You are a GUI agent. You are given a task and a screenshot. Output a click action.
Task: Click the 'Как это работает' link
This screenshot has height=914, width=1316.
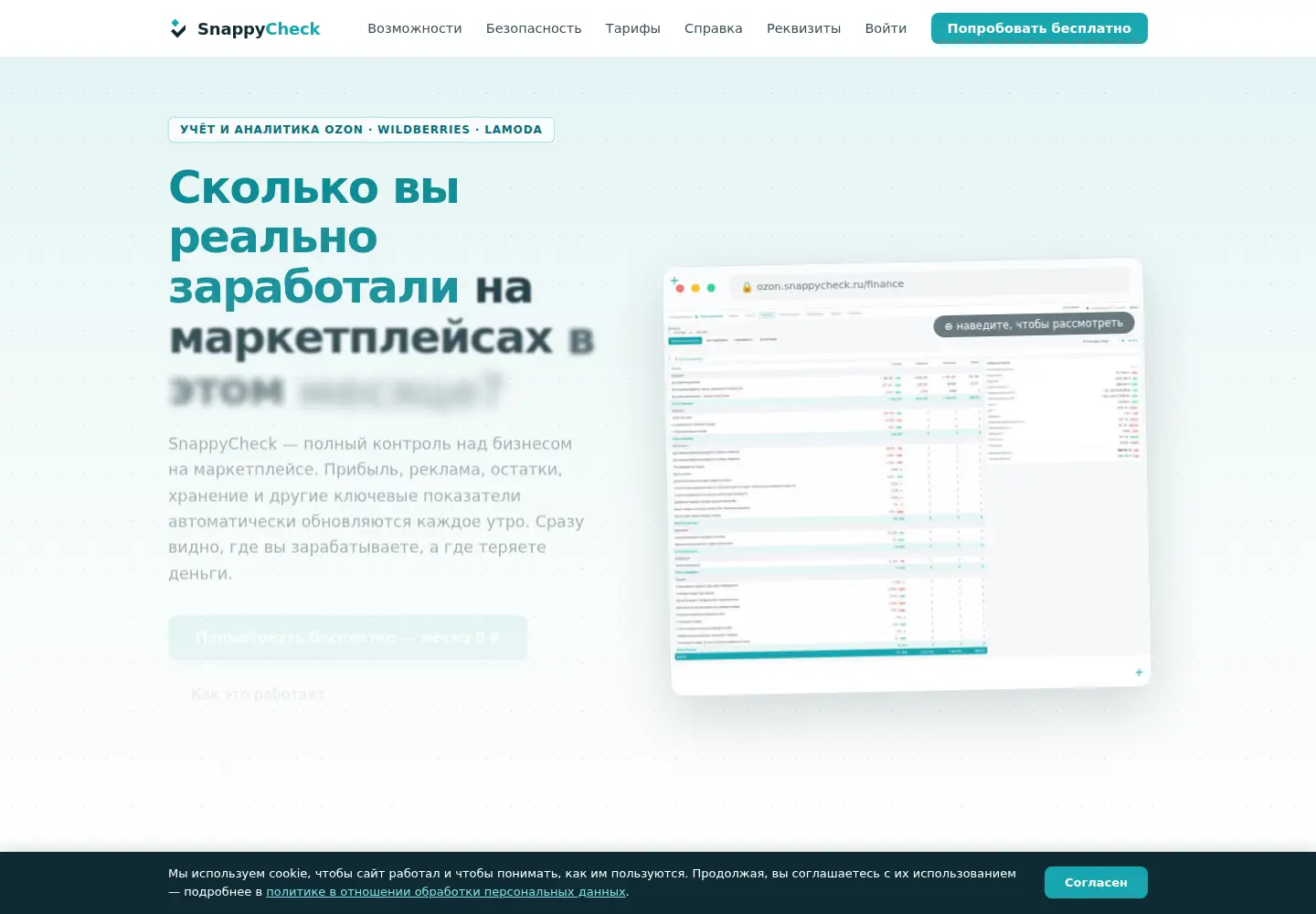point(258,695)
